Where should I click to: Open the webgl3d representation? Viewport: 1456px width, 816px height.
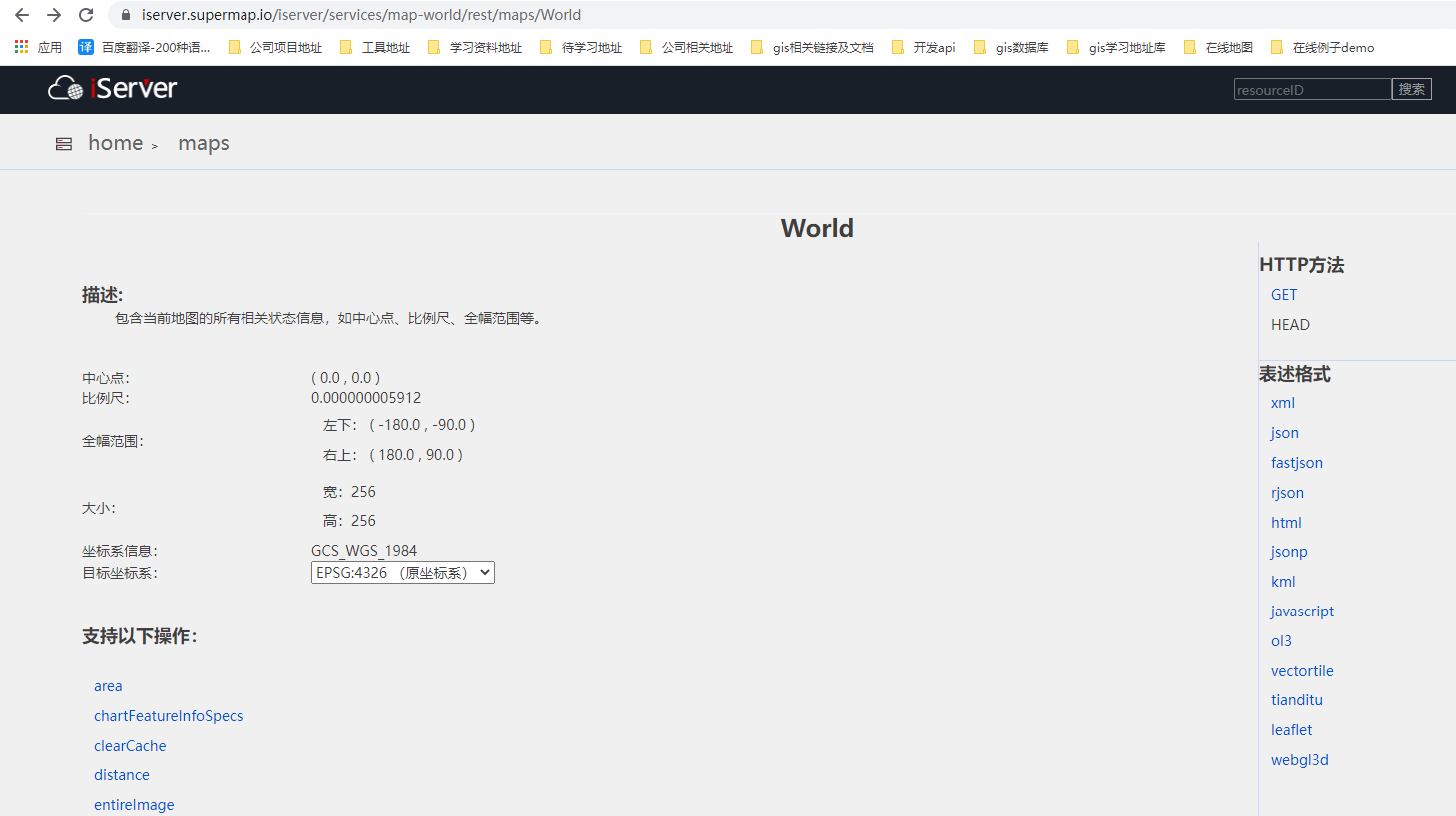pos(1300,760)
